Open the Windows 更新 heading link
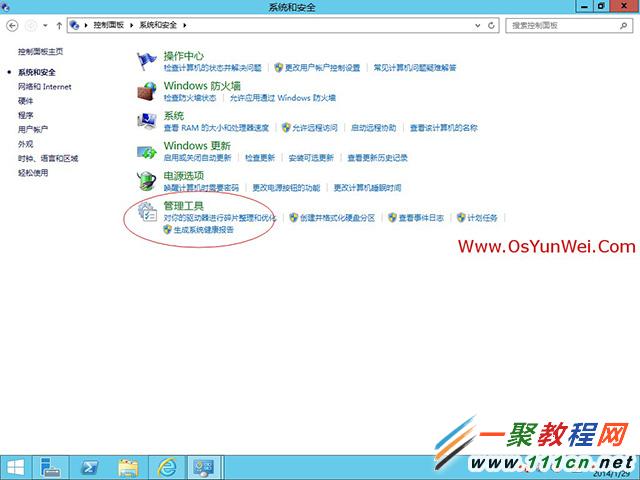 click(197, 146)
